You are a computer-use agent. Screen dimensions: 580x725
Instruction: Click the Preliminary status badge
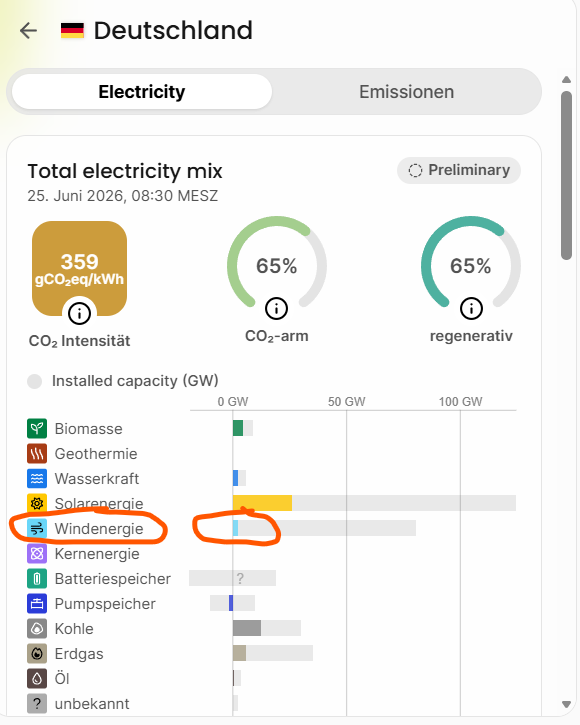[459, 171]
